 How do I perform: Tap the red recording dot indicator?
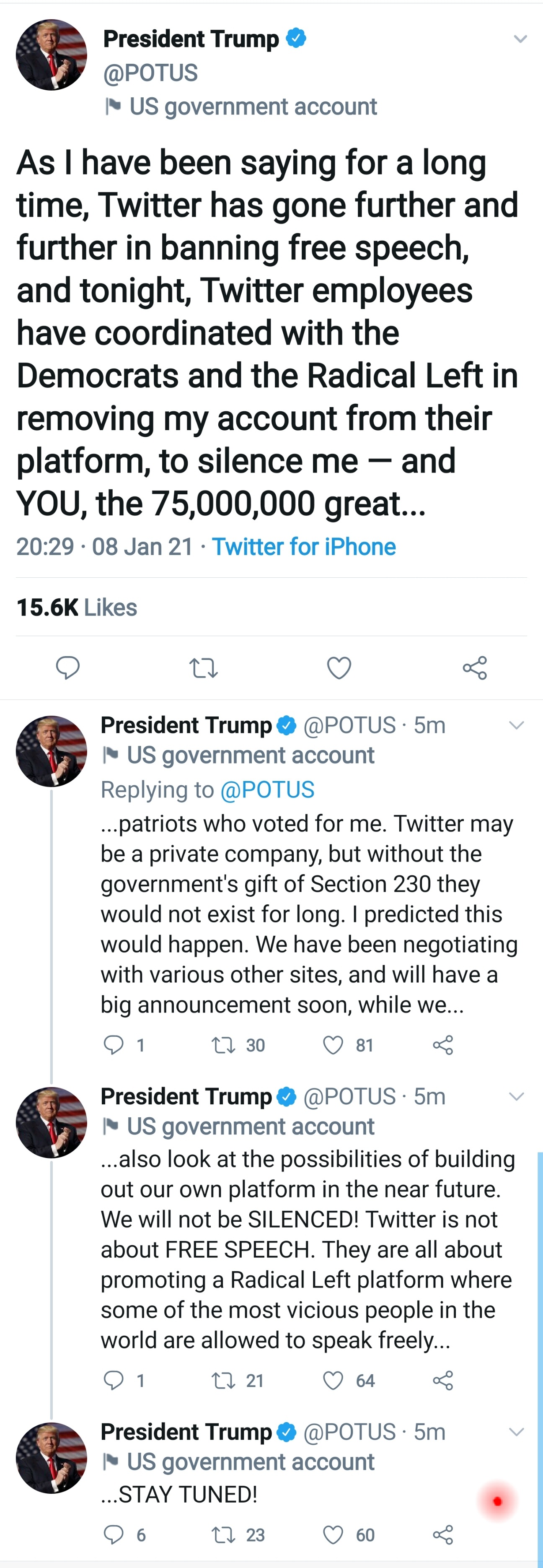point(497,1502)
